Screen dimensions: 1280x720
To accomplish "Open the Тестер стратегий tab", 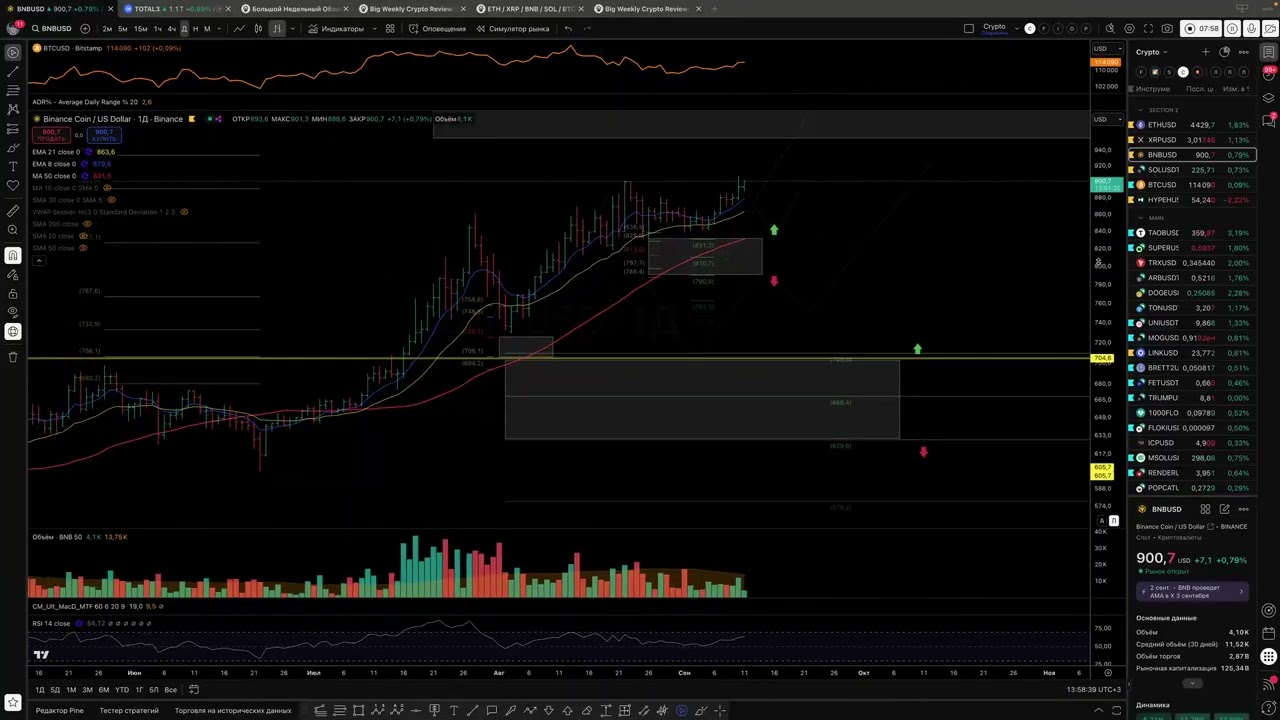I will [129, 711].
